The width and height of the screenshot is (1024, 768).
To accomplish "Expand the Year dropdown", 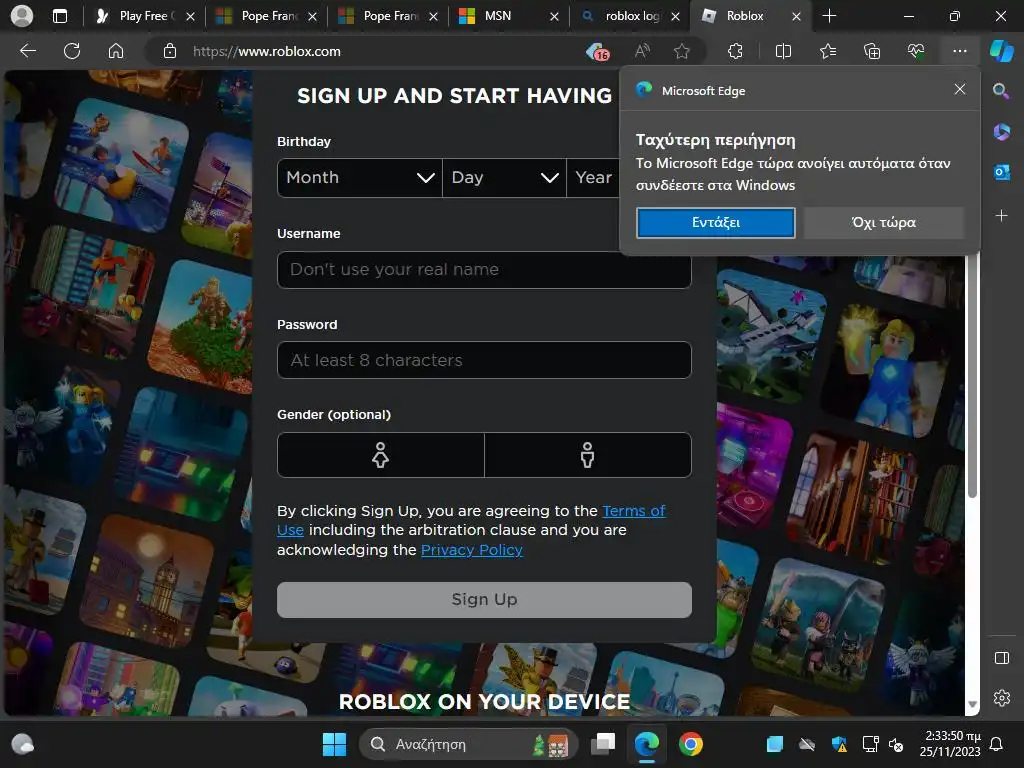I will click(593, 178).
